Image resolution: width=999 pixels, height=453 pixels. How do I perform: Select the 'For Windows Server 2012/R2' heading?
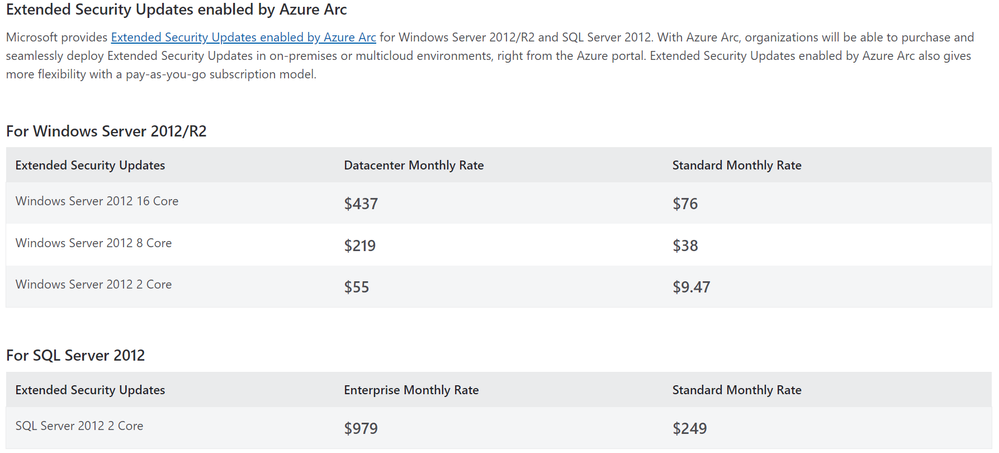pos(106,131)
